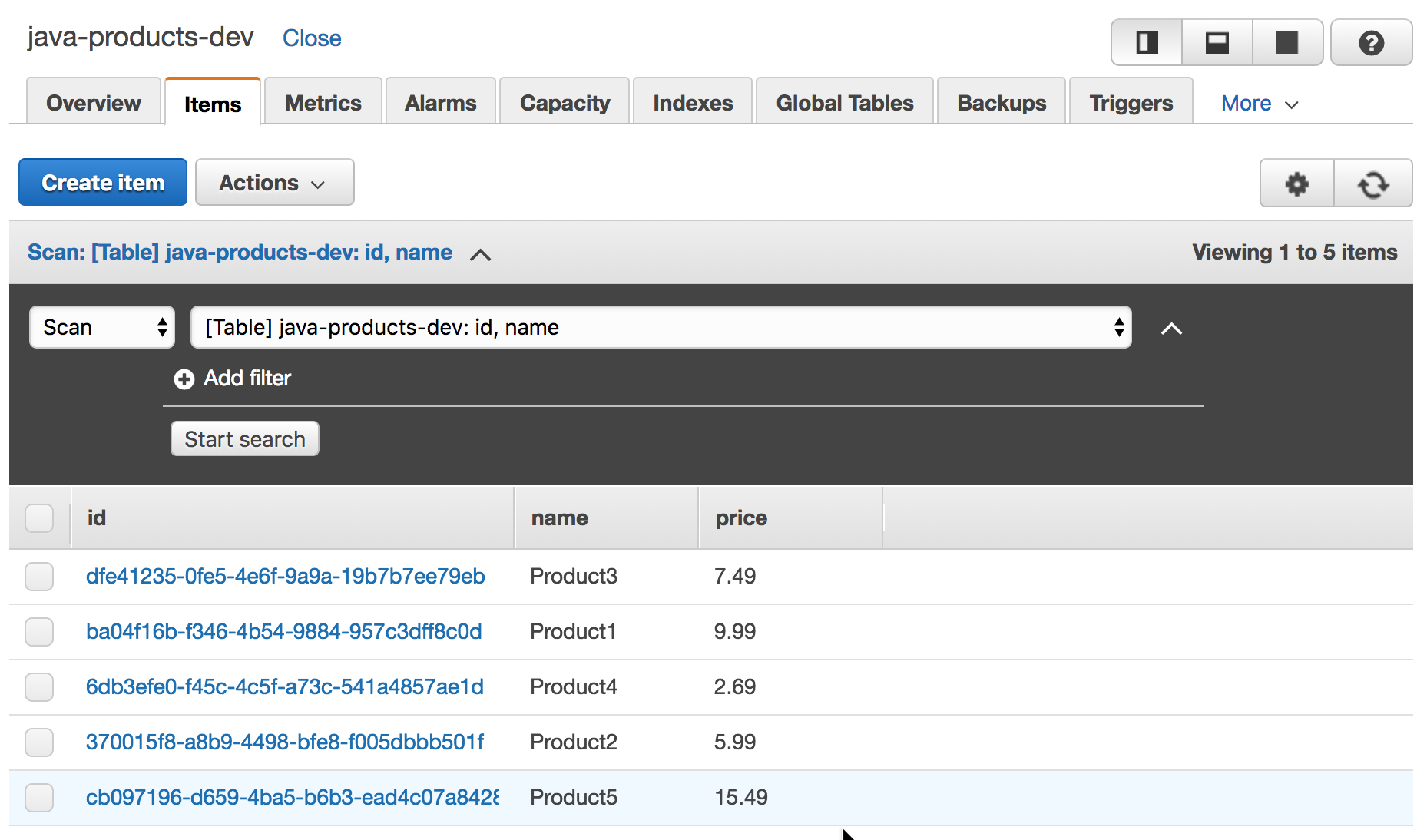Click the plus icon to add filter
Image resolution: width=1427 pixels, height=840 pixels.
184,379
